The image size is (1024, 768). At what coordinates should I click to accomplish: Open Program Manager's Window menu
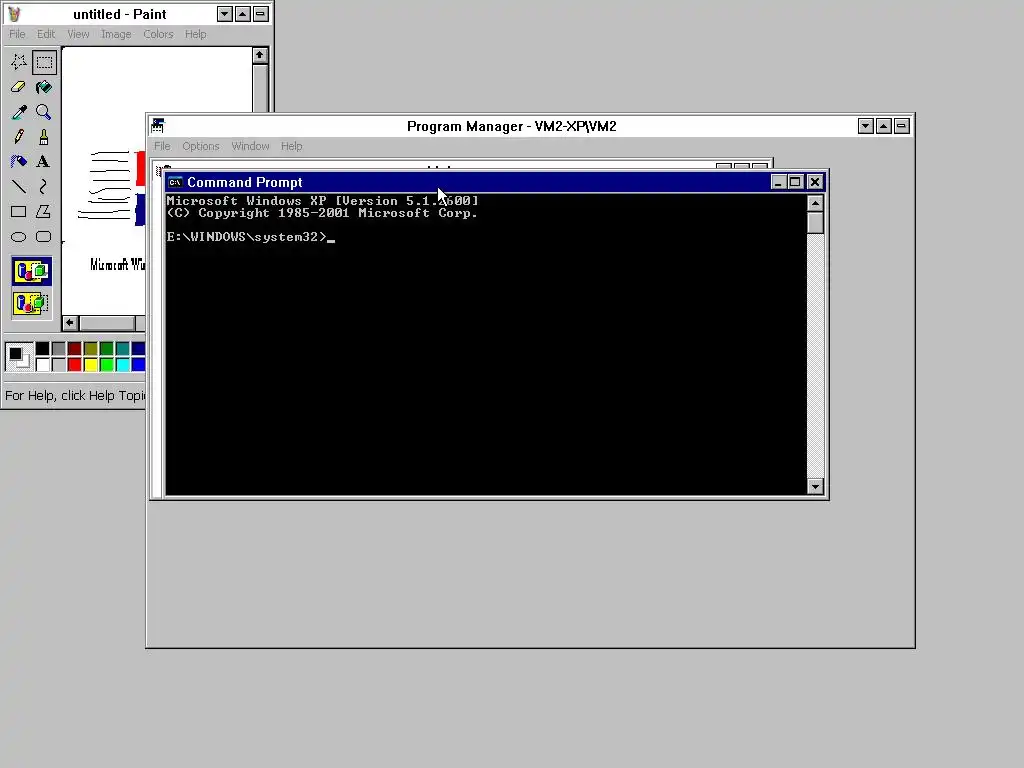[250, 146]
